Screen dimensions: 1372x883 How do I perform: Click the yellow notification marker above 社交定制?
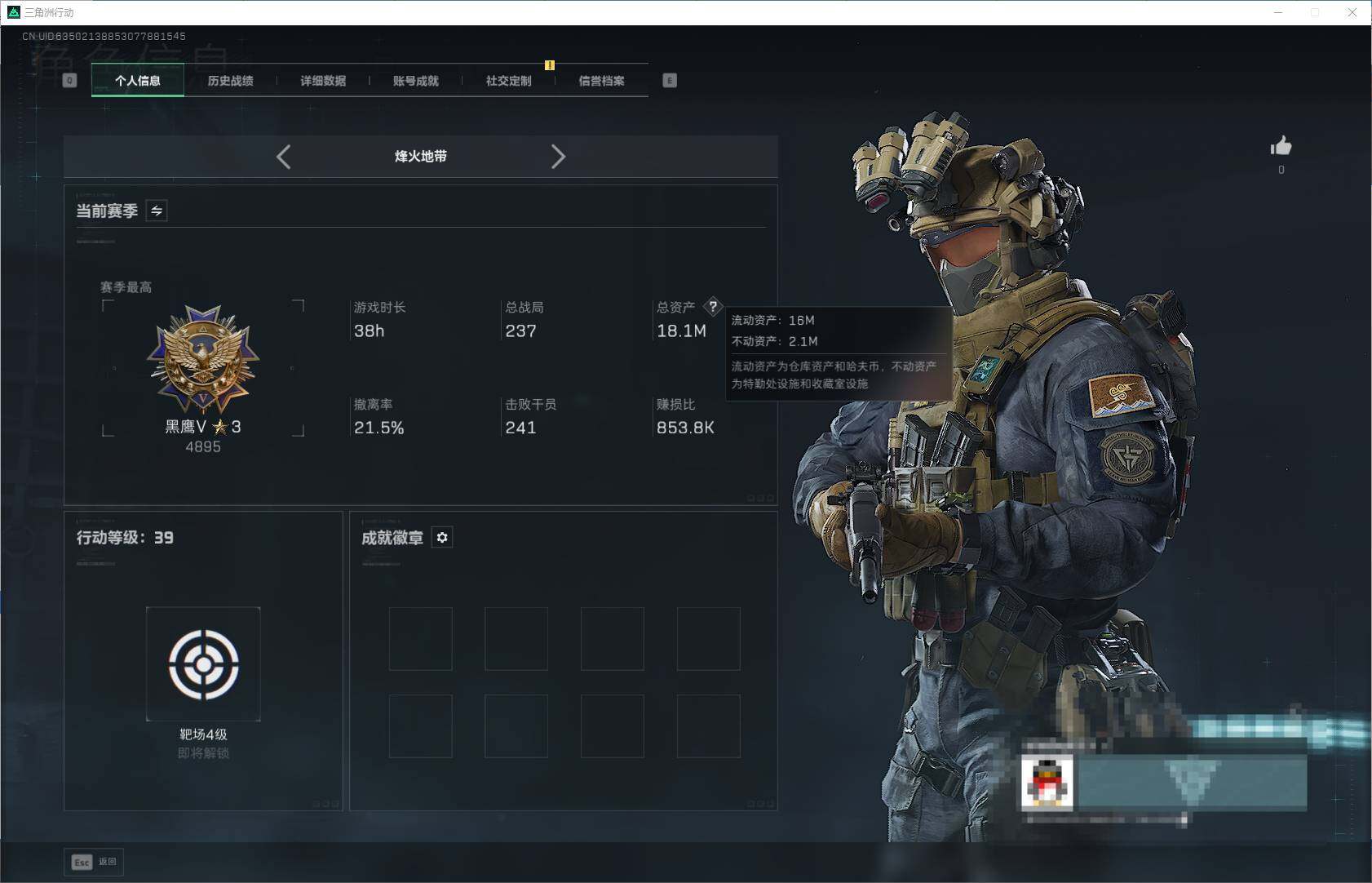pyautogui.click(x=550, y=65)
